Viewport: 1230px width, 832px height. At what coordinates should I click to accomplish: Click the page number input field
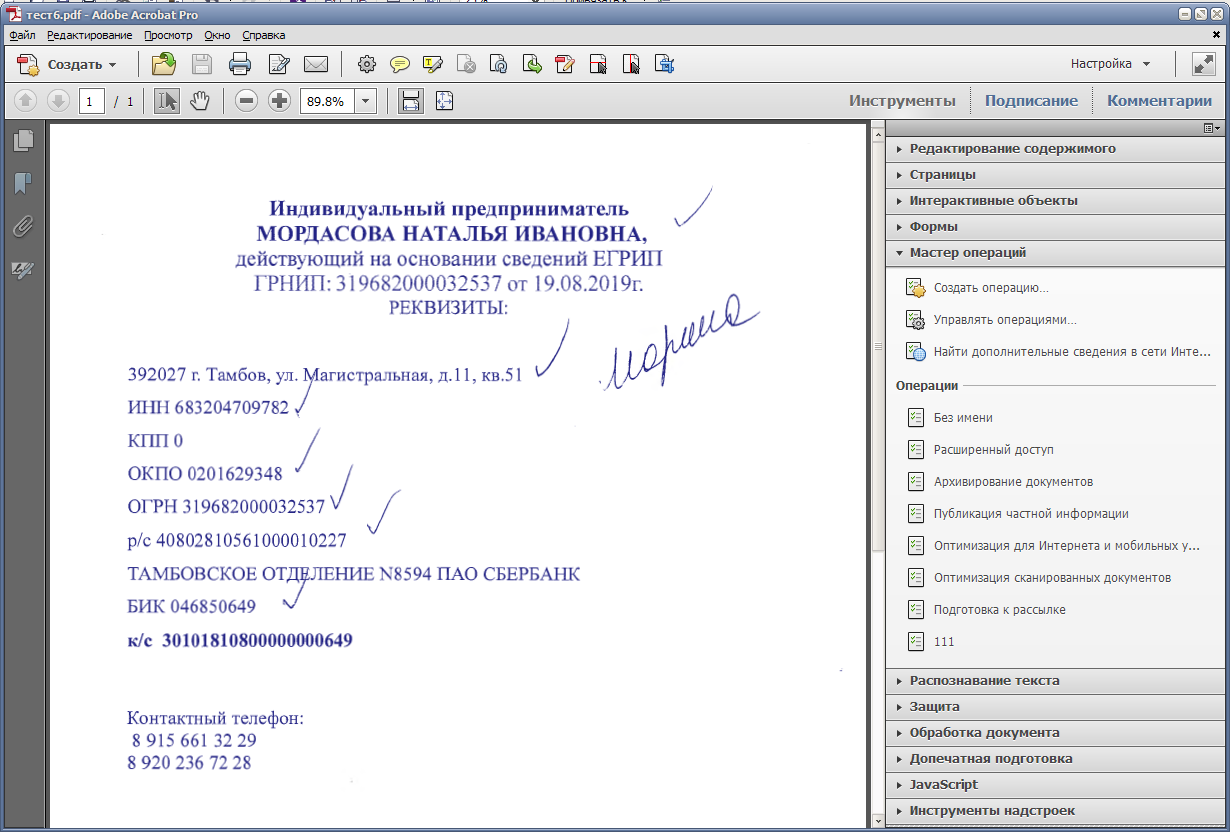click(91, 101)
